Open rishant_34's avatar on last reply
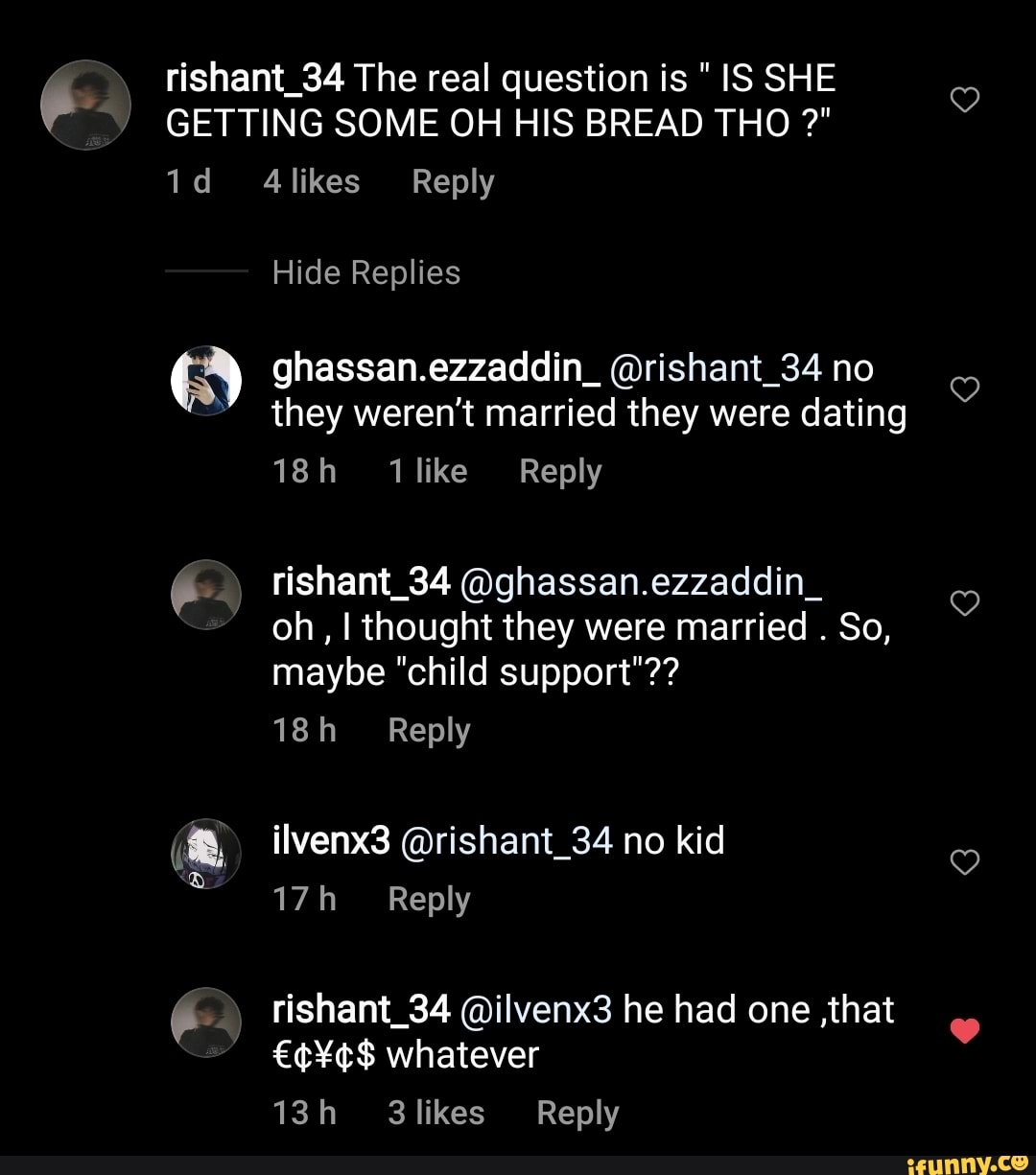This screenshot has width=1036, height=1175. (x=206, y=1022)
